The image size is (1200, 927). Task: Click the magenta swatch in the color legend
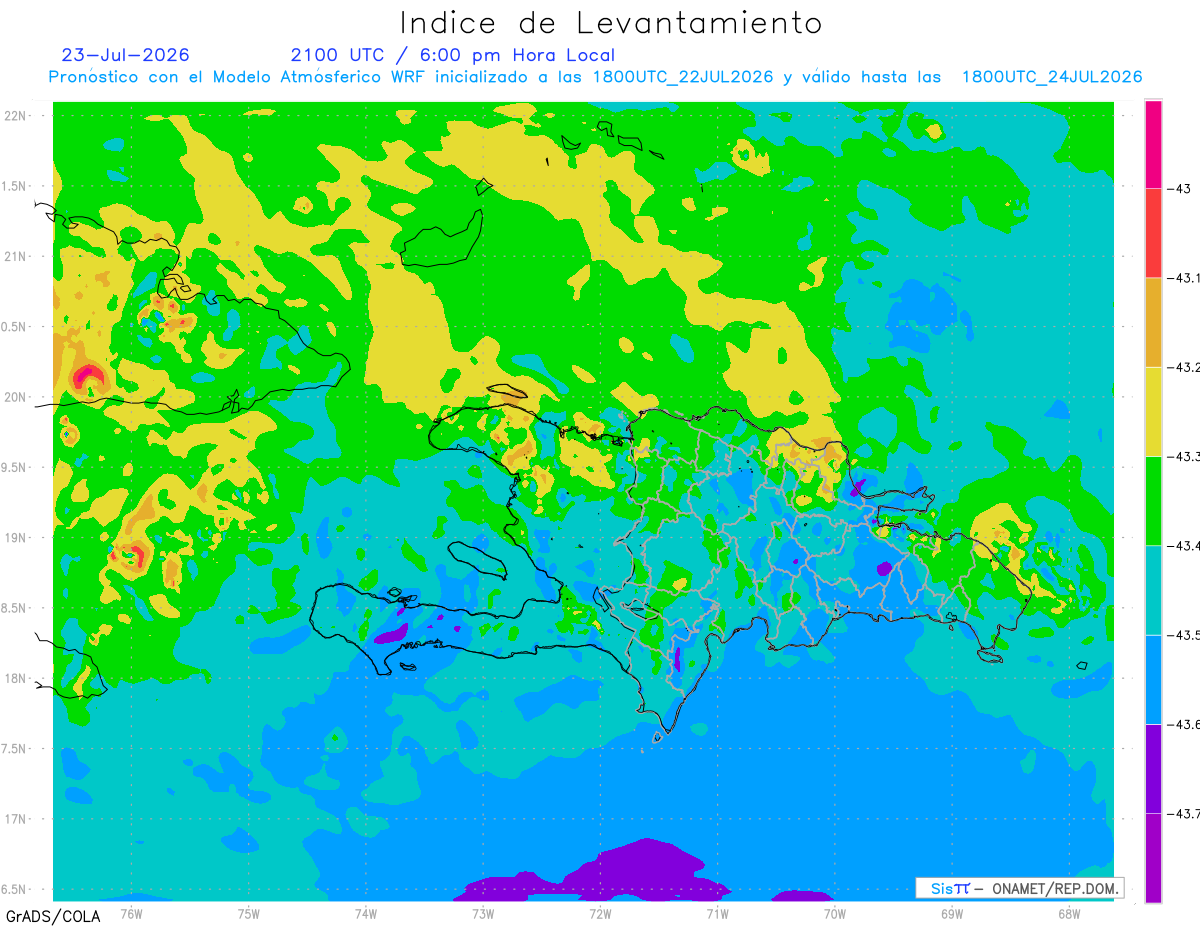click(1153, 144)
